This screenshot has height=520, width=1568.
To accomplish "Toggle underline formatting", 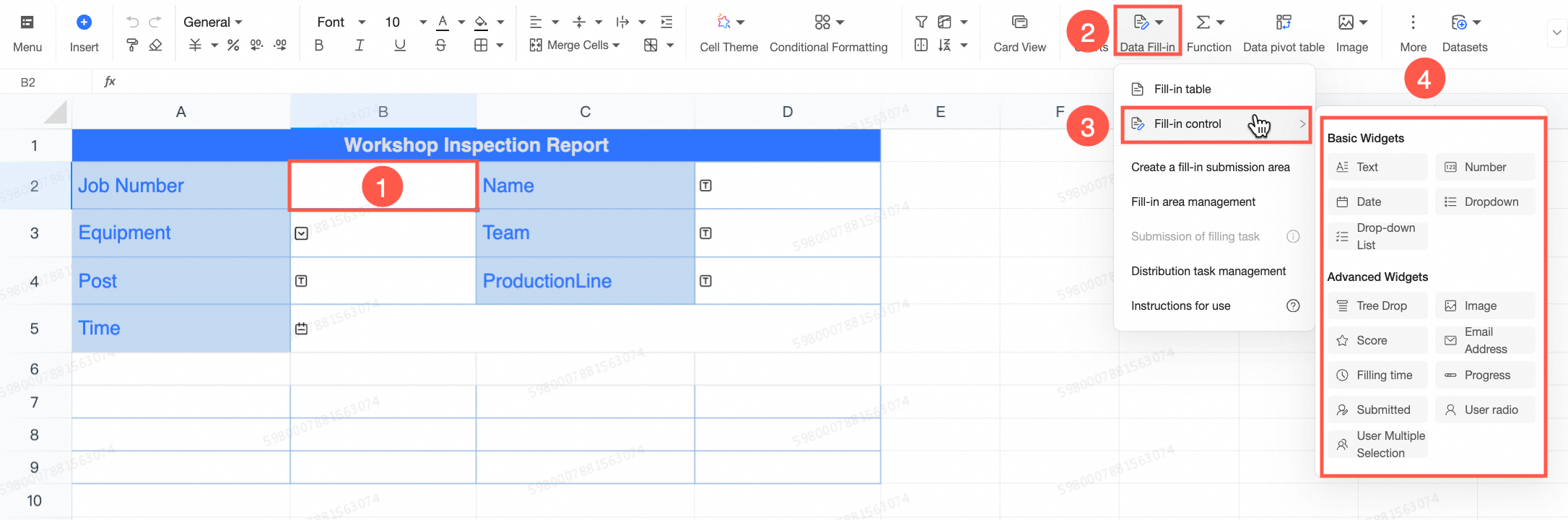I will click(x=400, y=45).
